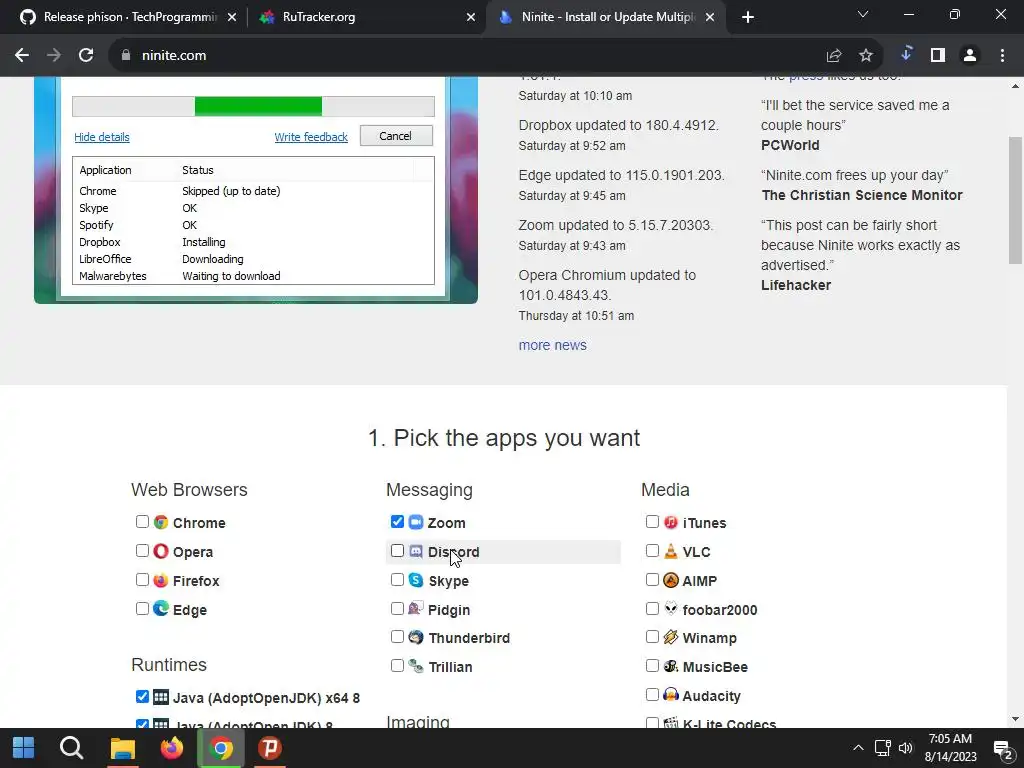Check the iTunes checkbox

click(x=652, y=521)
